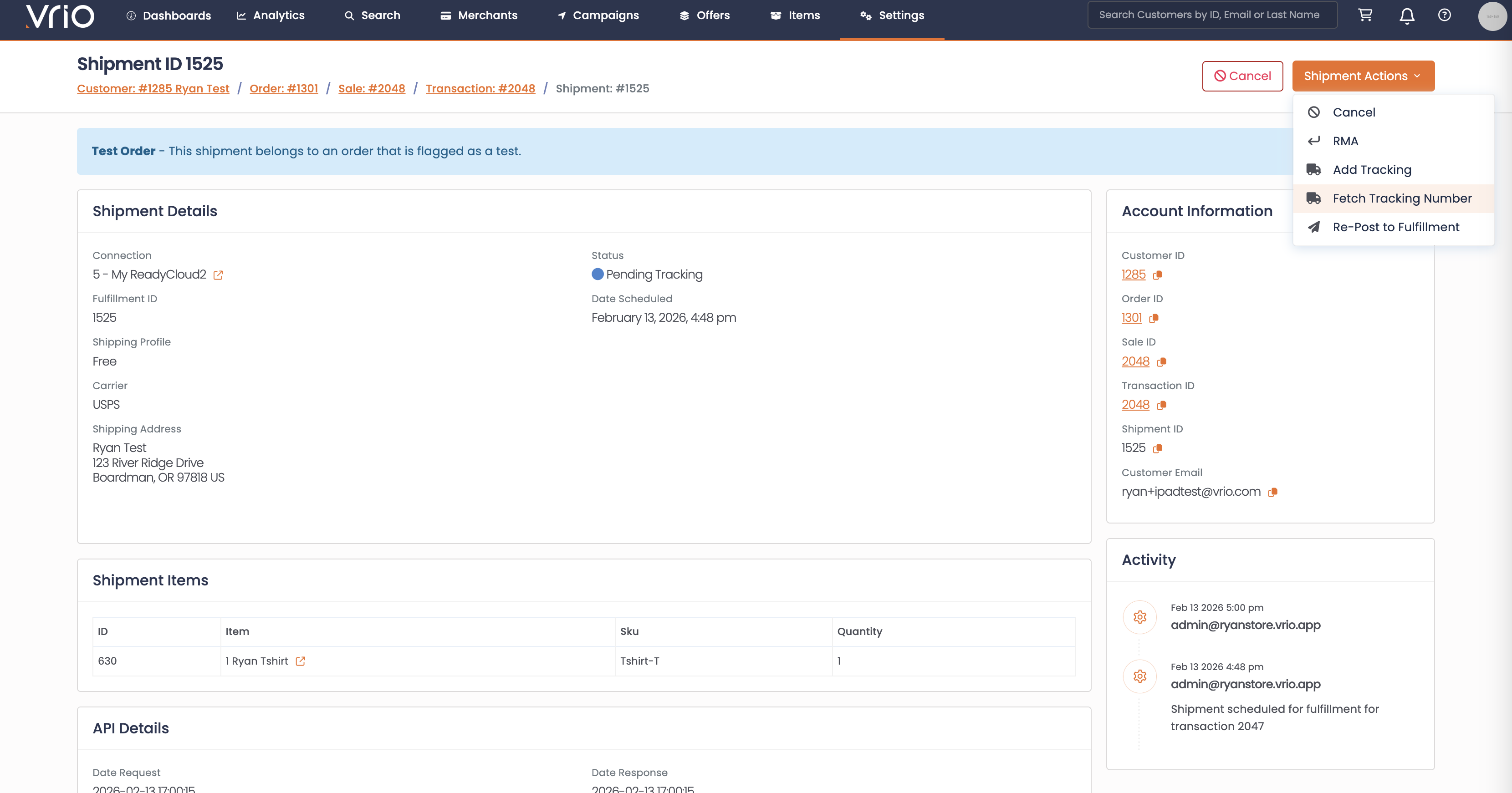1512x793 pixels.
Task: Choose RMA from the actions menu
Action: pos(1345,141)
